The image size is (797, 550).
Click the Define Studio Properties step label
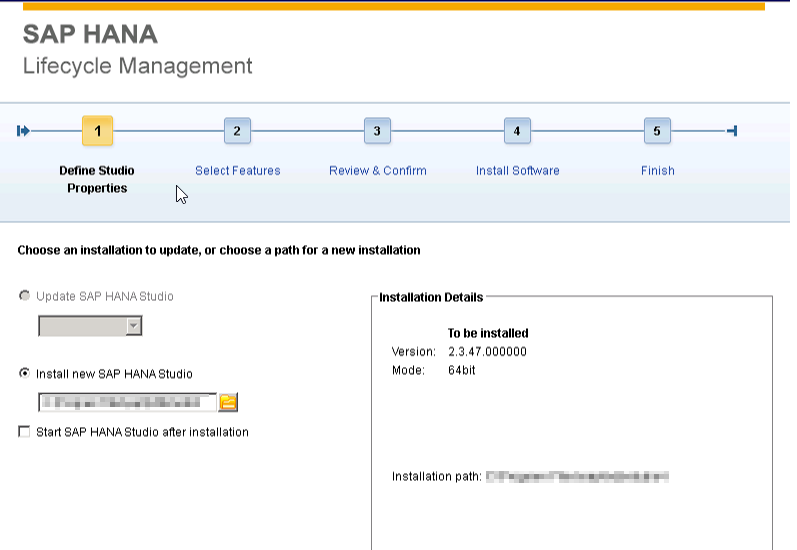(x=97, y=179)
